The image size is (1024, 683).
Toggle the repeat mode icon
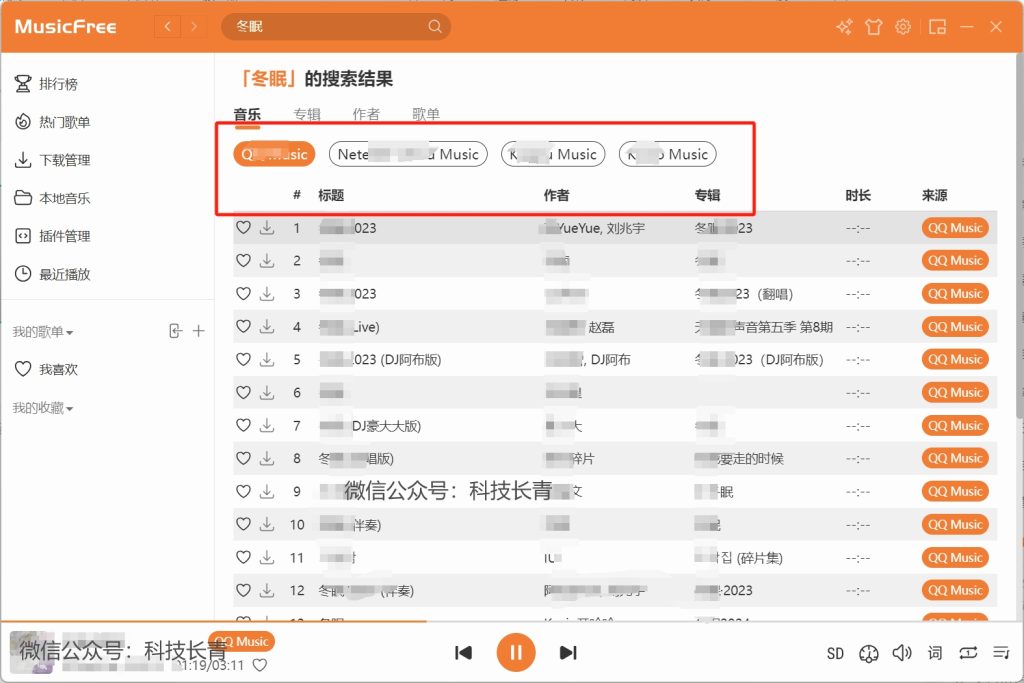click(967, 653)
